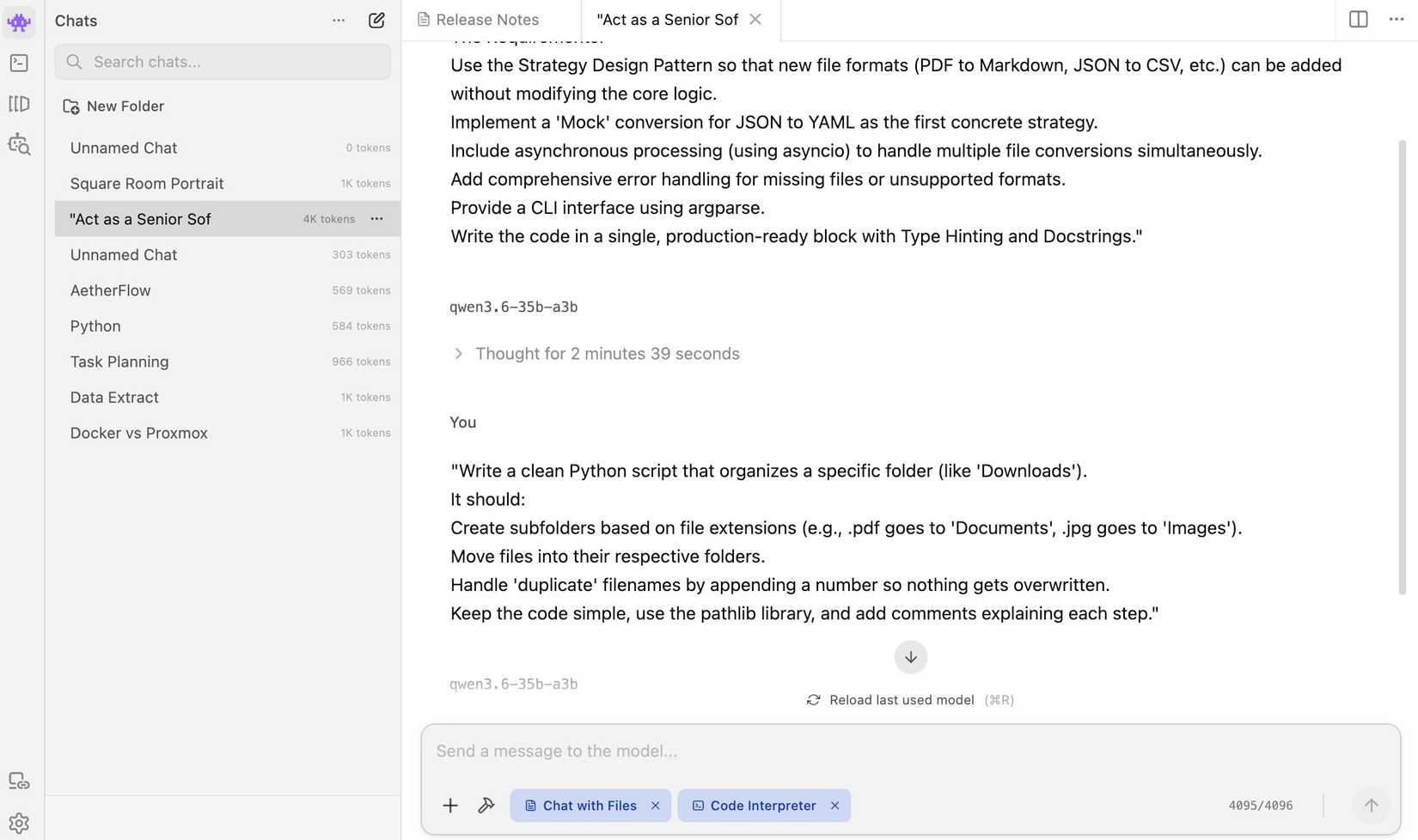Open options menu for the selected chat
The width and height of the screenshot is (1418, 840).
[x=376, y=219]
